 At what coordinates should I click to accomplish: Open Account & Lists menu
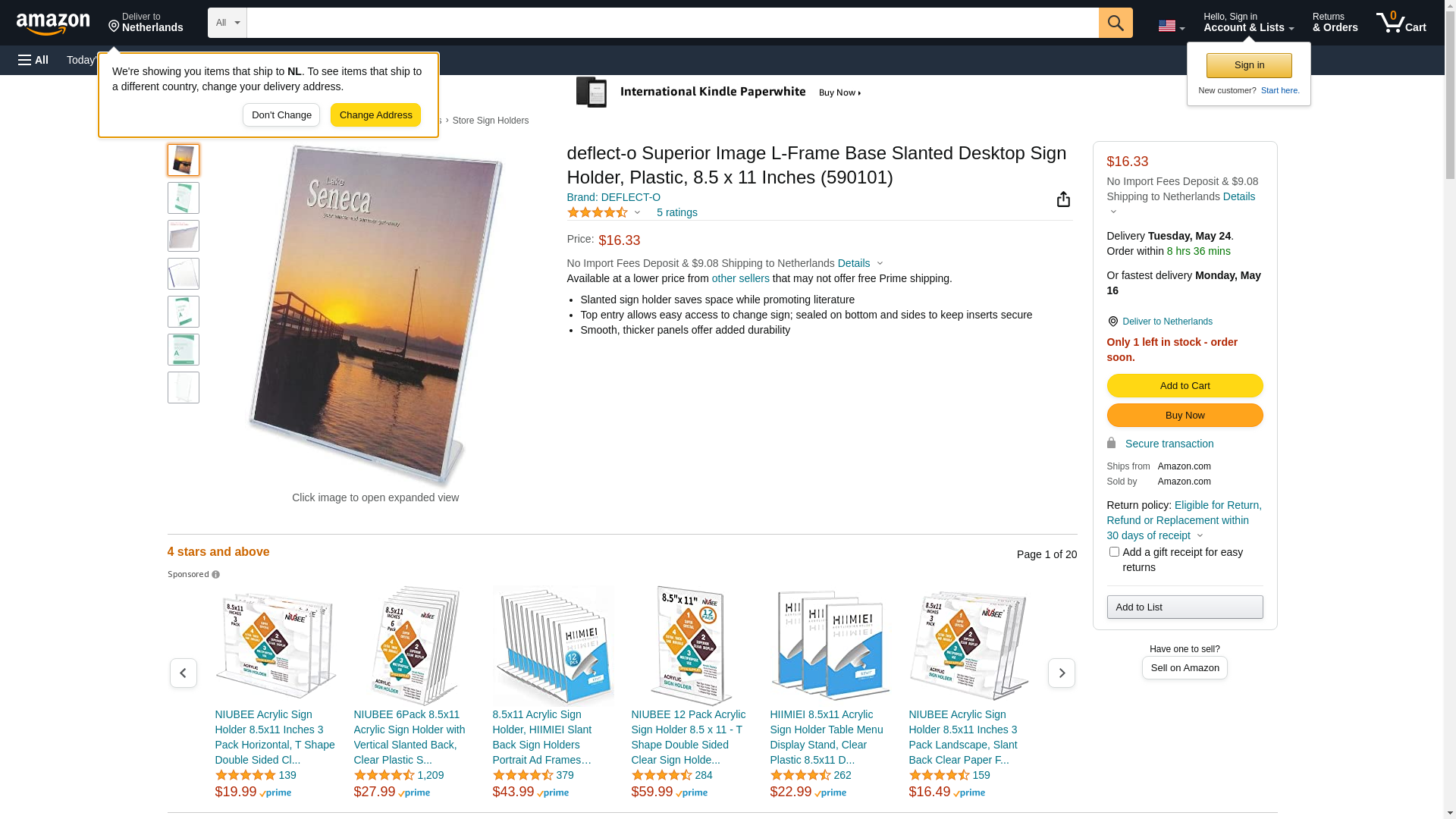point(1248,23)
